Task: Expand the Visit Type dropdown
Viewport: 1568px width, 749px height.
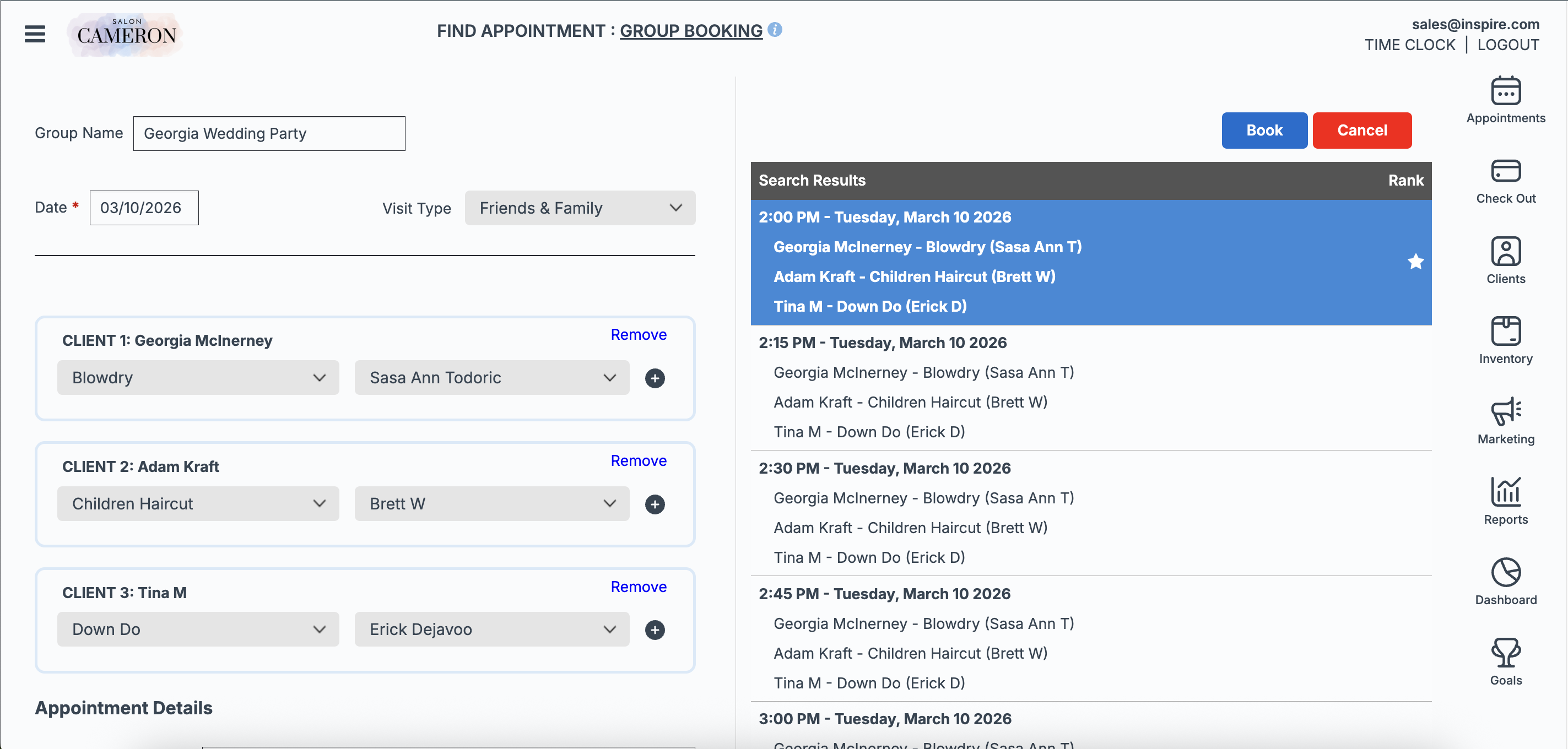Action: [580, 208]
